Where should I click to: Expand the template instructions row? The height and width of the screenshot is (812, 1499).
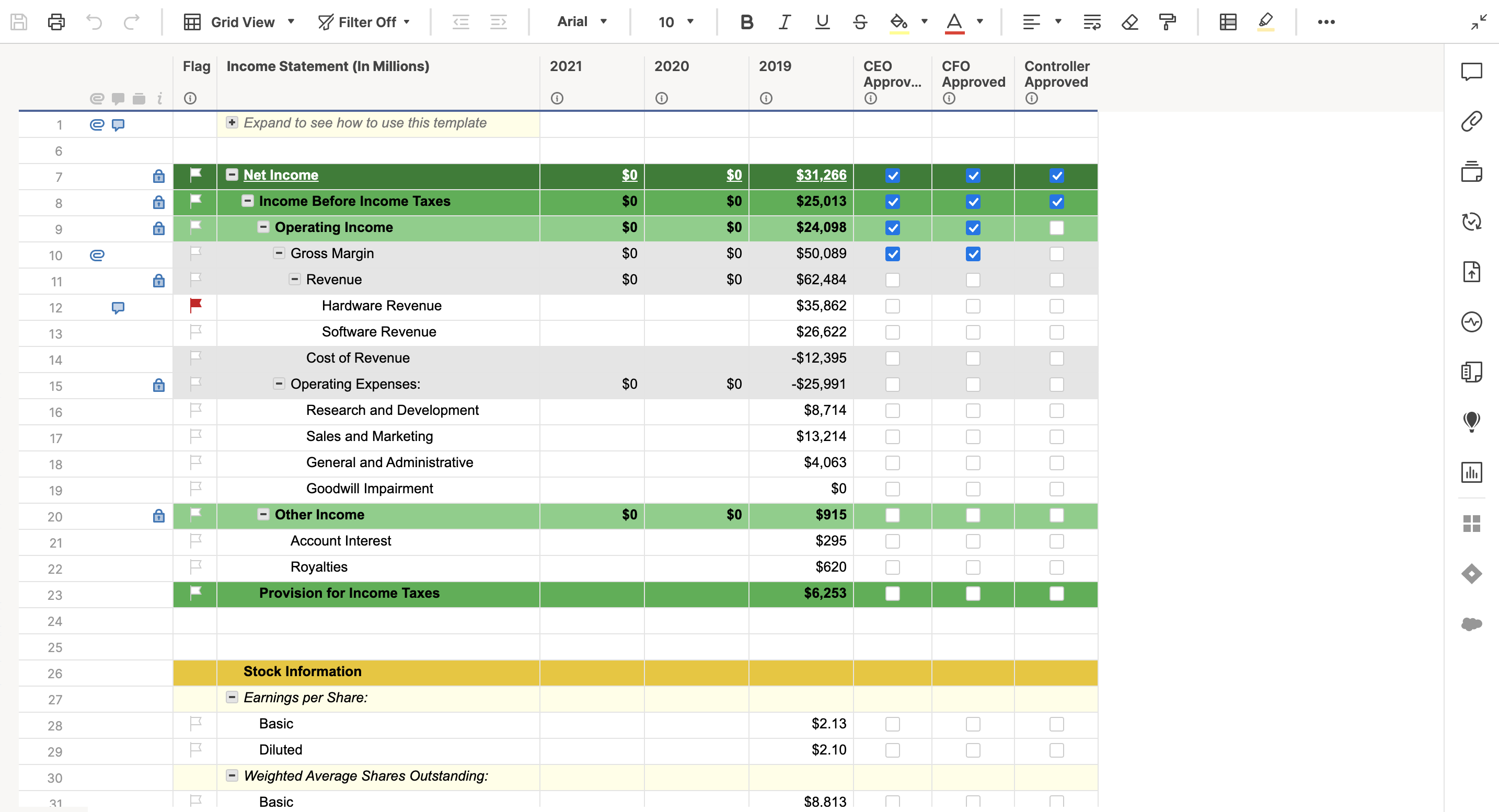click(x=232, y=123)
